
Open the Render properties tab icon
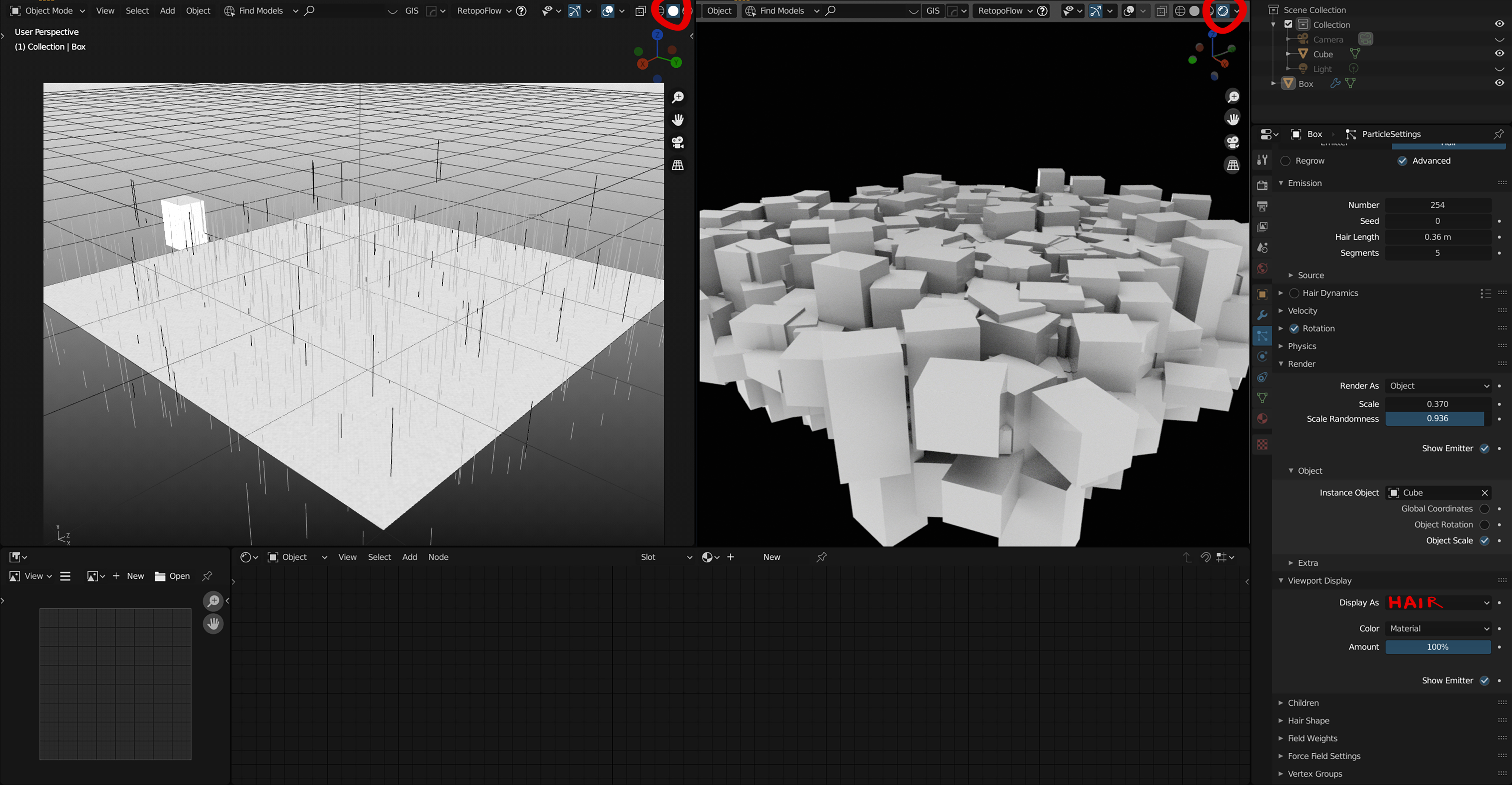tap(1262, 186)
